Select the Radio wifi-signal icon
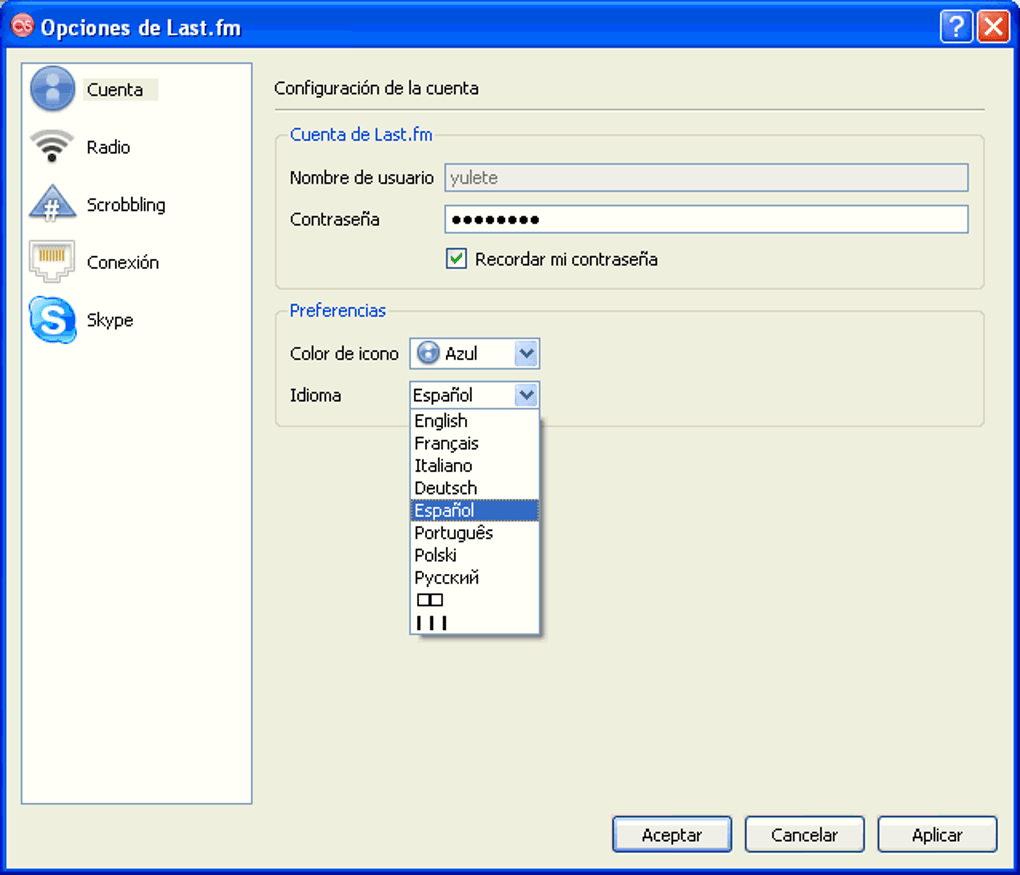Screen dimensions: 1020x875 click(52, 146)
